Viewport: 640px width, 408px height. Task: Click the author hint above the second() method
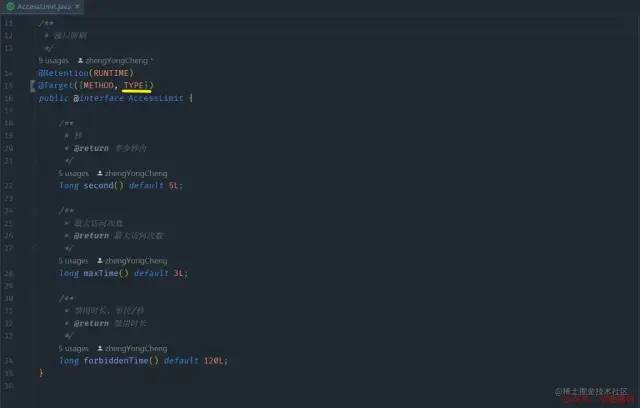132,173
